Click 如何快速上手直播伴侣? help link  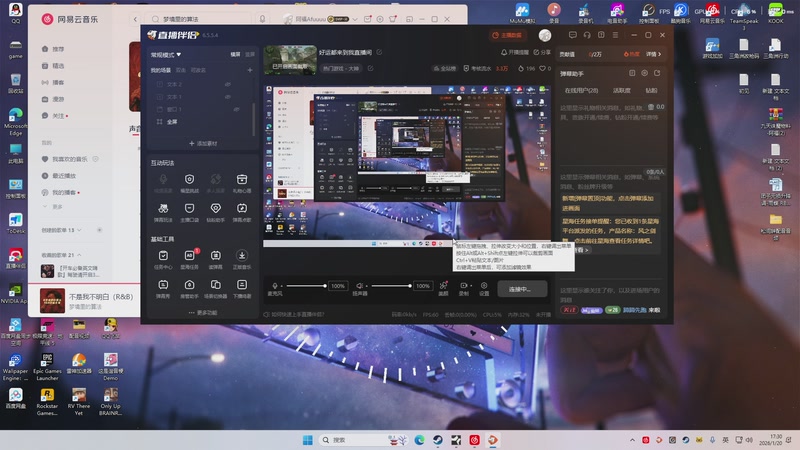tap(294, 314)
